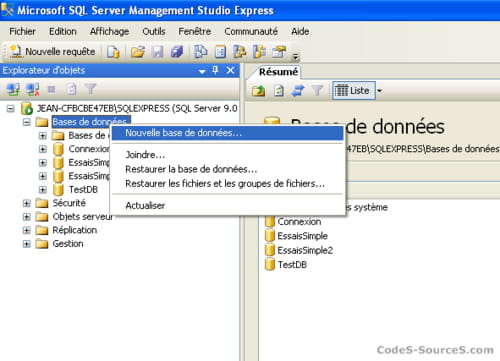500x361 pixels.
Task: Click the Summary window toolbar icon
Action: click(x=220, y=52)
